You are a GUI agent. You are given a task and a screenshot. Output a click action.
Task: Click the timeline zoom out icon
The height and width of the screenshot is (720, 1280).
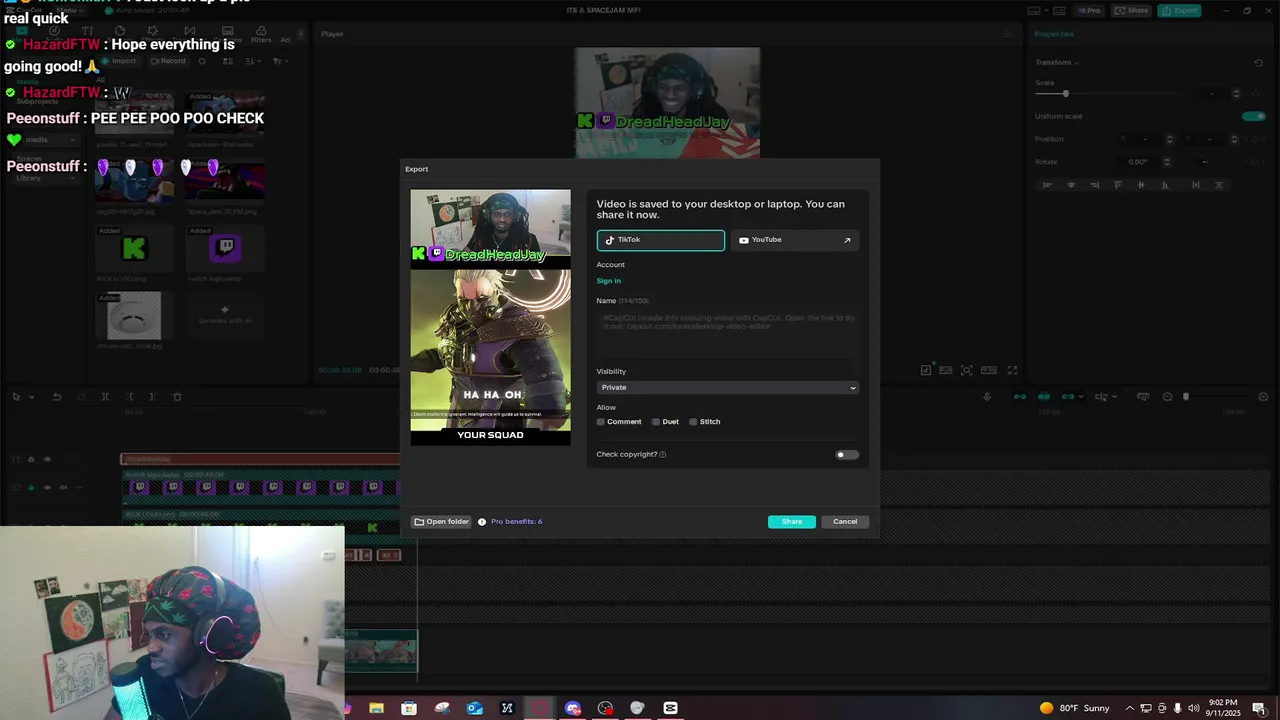coord(1167,397)
